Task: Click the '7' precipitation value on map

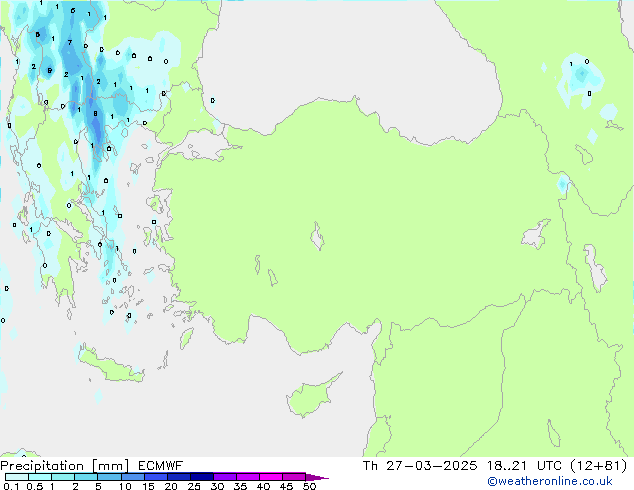Action: pos(70,42)
